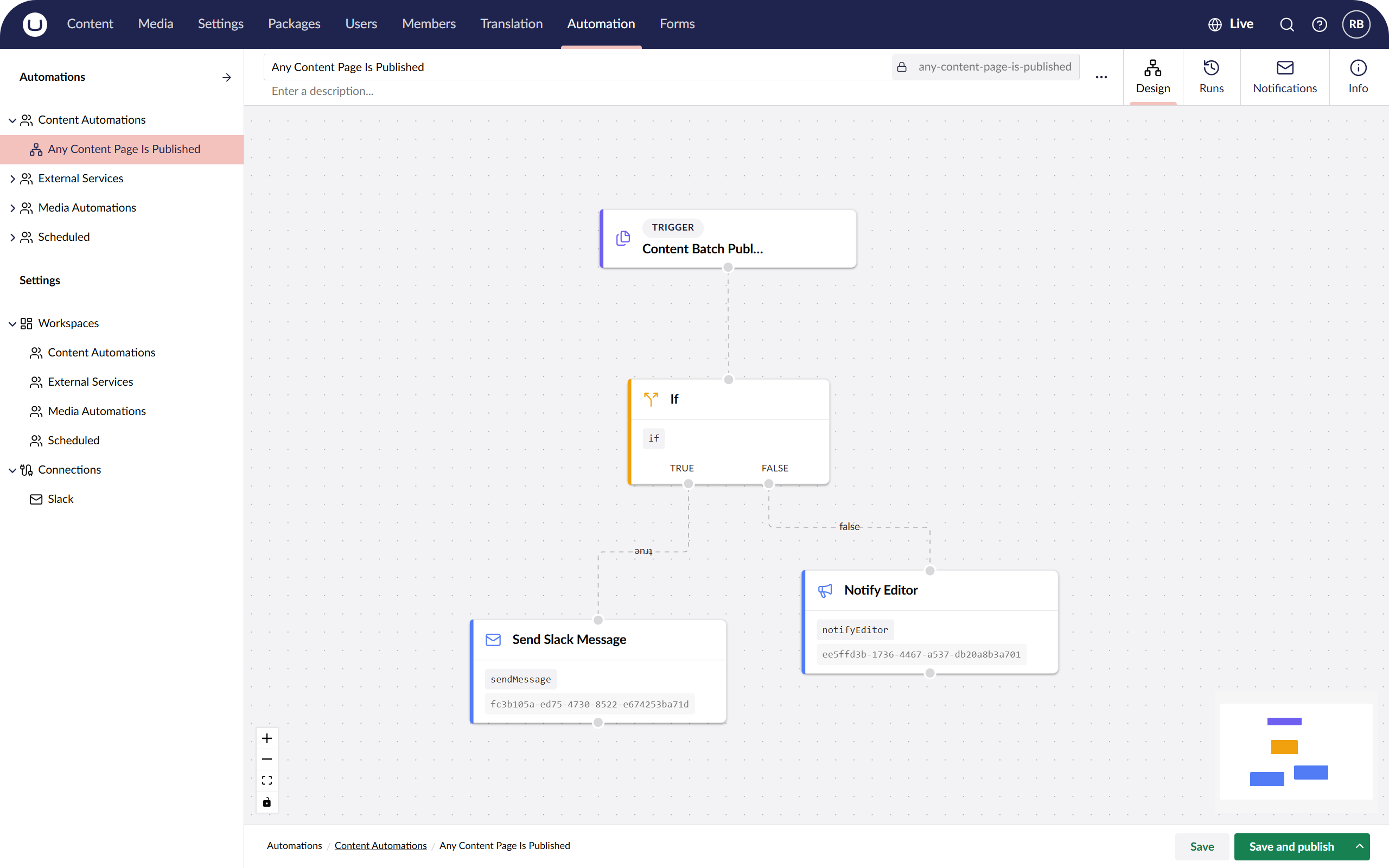Click the arrow icon beside Automations heading
Image resolution: width=1389 pixels, height=868 pixels.
(227, 77)
